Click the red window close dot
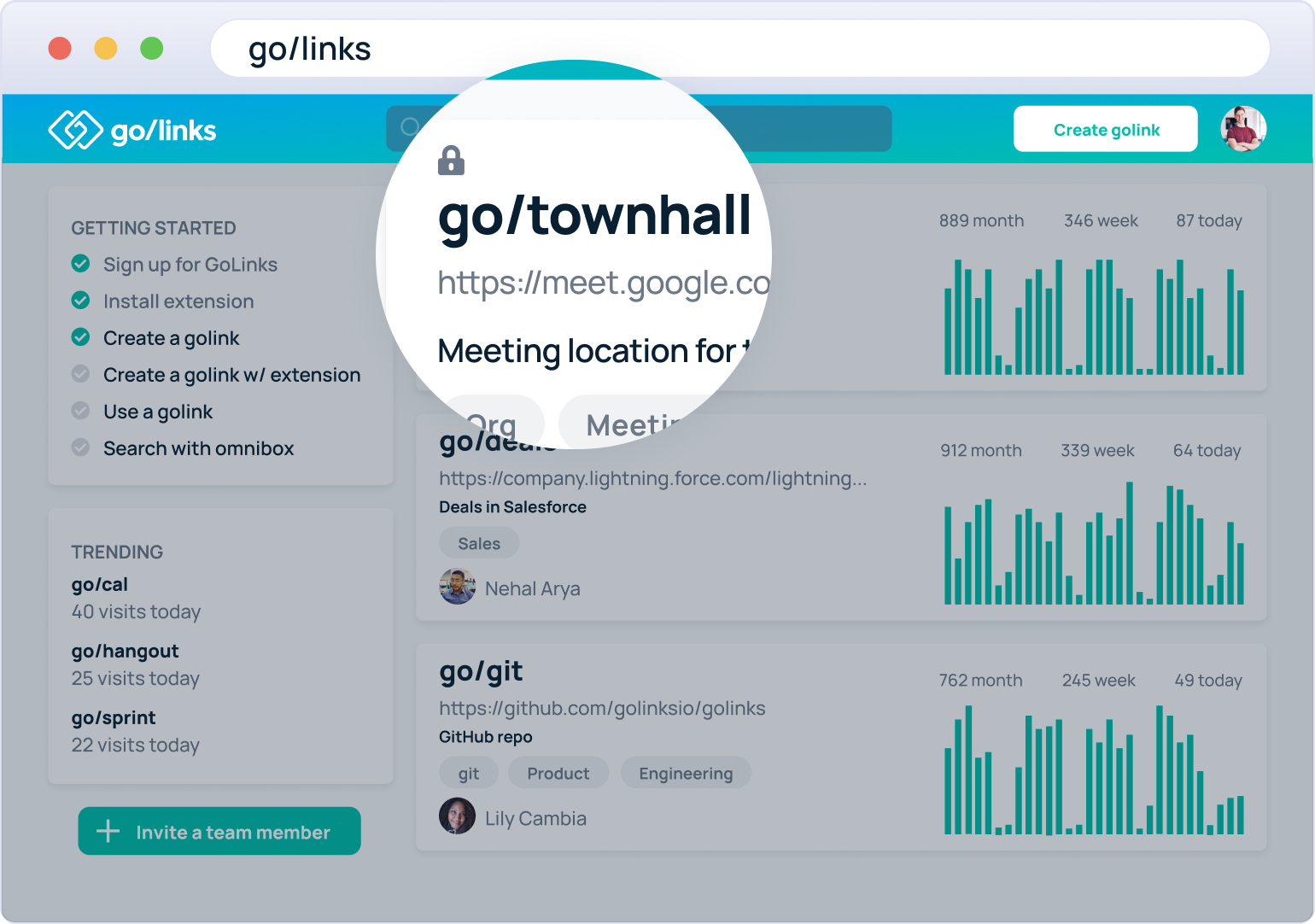Viewport: 1315px width, 924px height. click(x=60, y=49)
